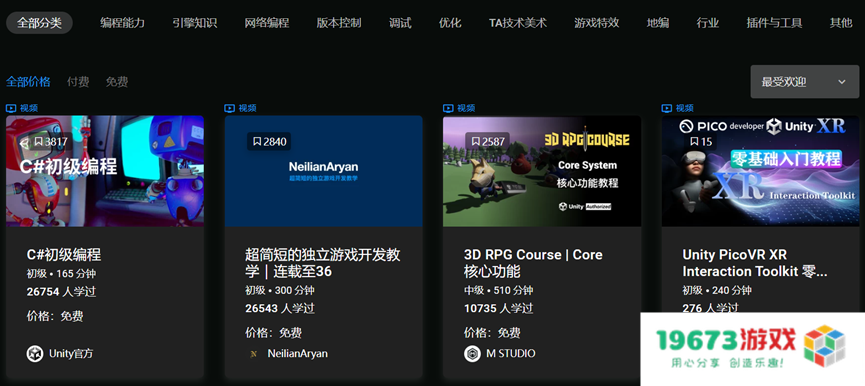Click the 初级 • 300 分钟 text
Viewport: 865px width, 386px height.
coord(280,290)
